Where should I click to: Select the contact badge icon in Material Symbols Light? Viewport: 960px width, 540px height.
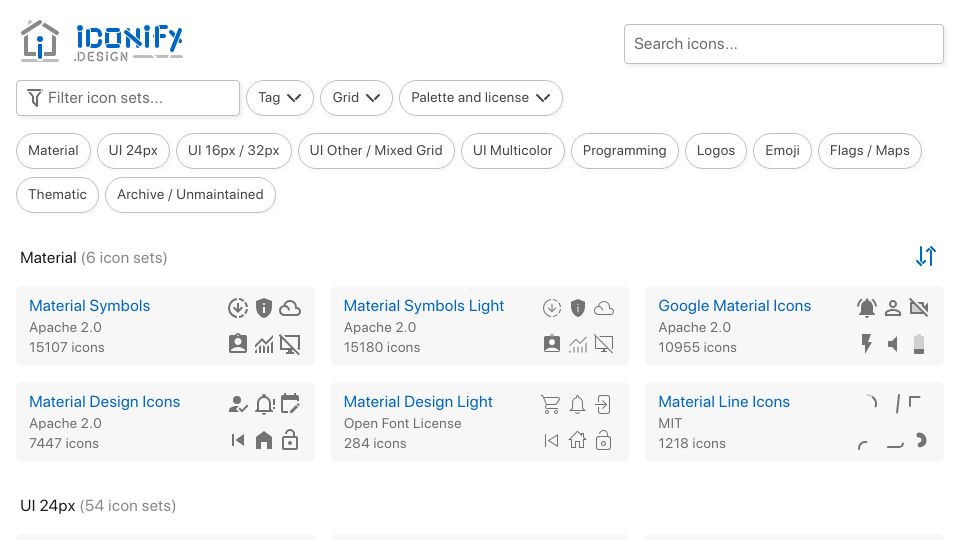552,344
